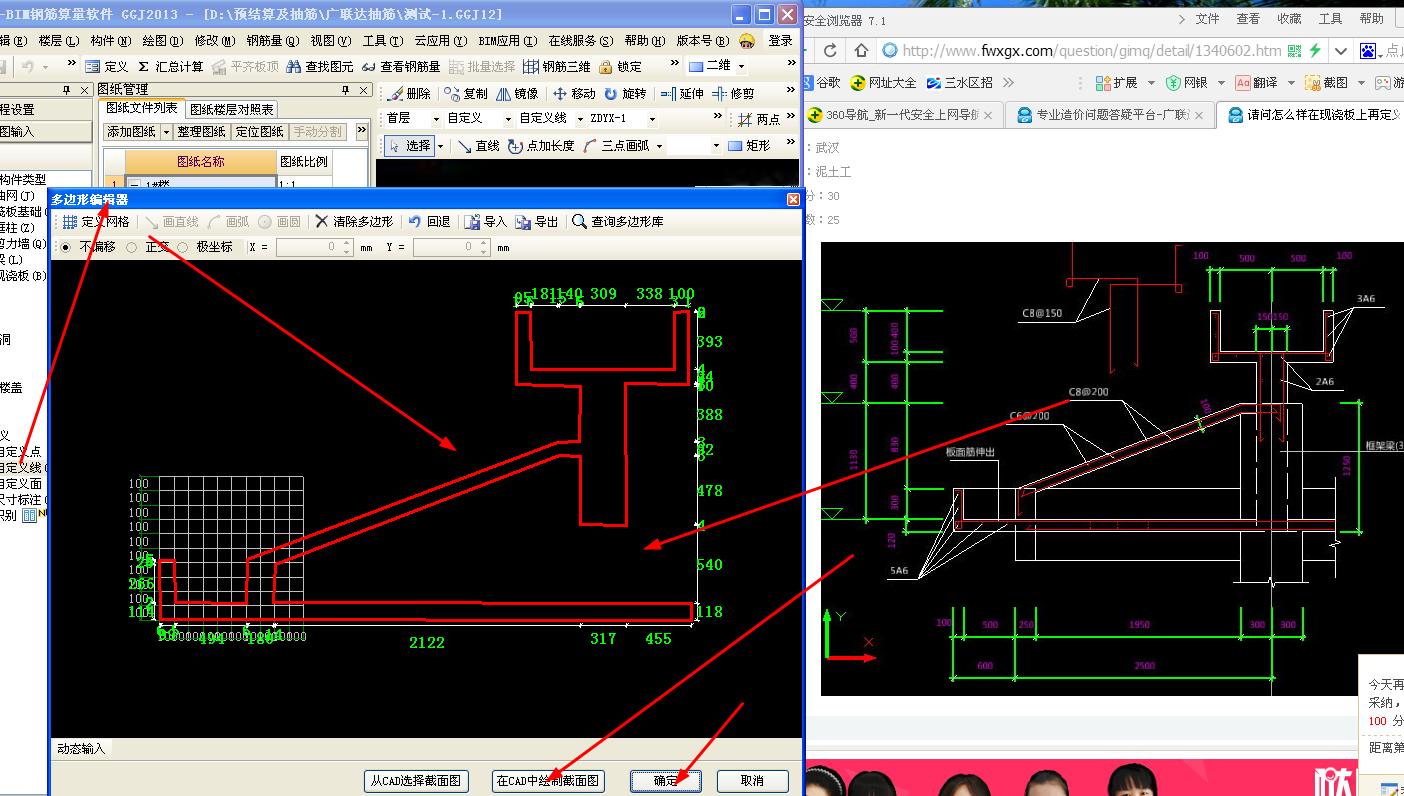
Task: Click the Y coordinate input field
Action: point(446,247)
